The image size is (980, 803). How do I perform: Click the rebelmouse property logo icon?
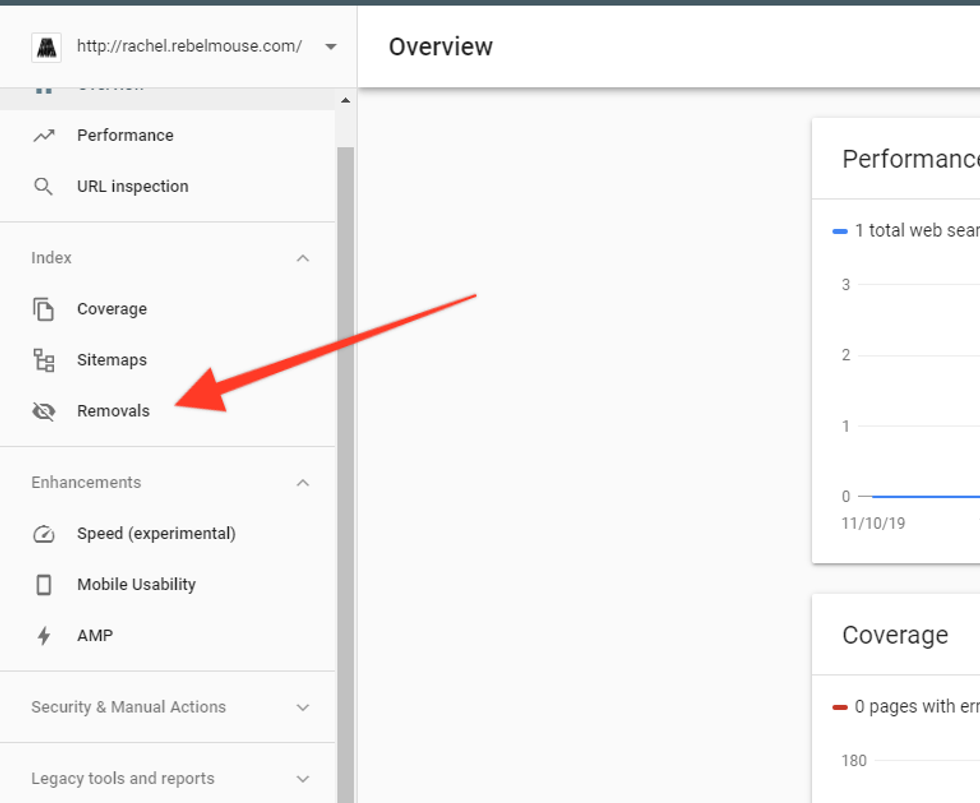pos(46,47)
